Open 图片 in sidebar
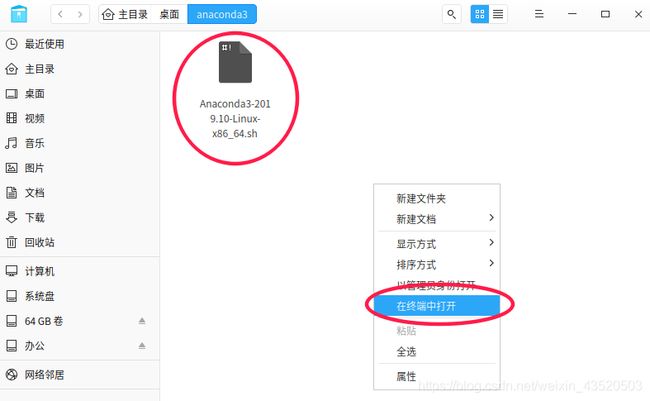The image size is (650, 401). (80, 168)
